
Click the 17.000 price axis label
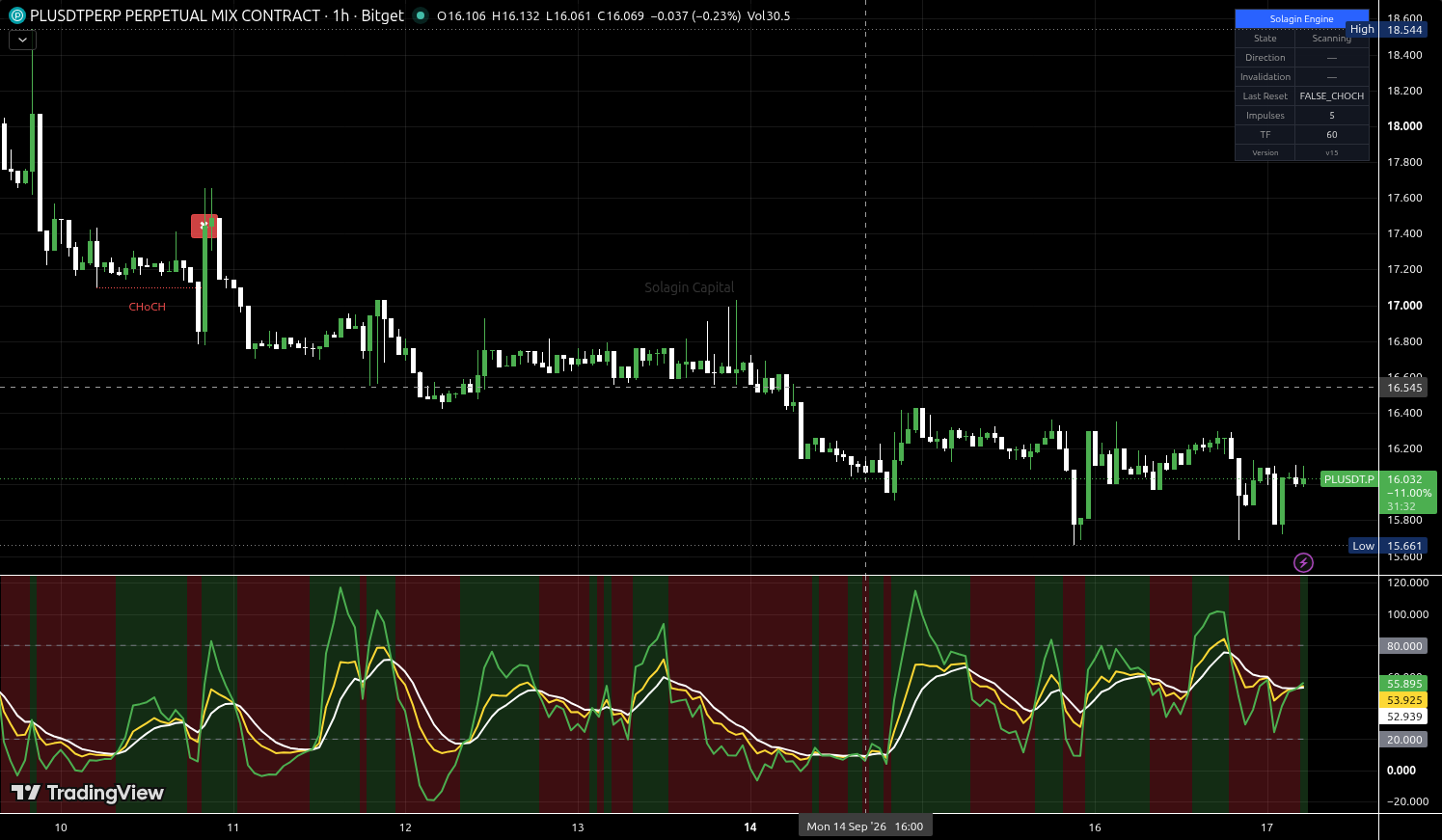click(x=1404, y=306)
